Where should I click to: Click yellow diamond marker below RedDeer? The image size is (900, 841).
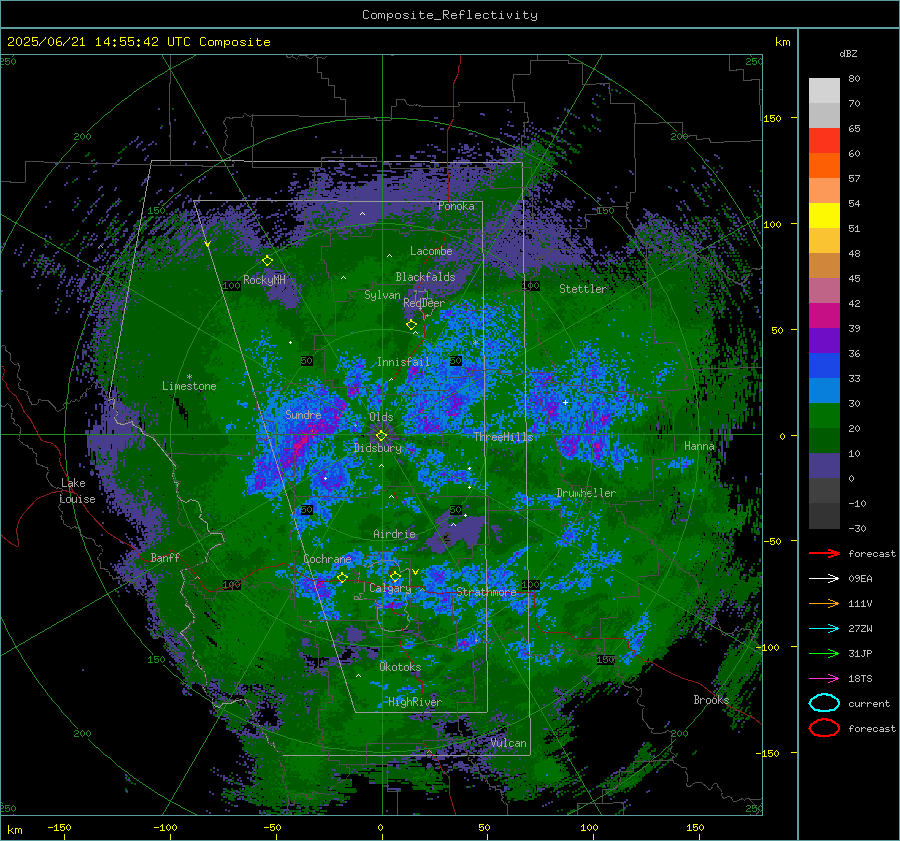tap(411, 325)
